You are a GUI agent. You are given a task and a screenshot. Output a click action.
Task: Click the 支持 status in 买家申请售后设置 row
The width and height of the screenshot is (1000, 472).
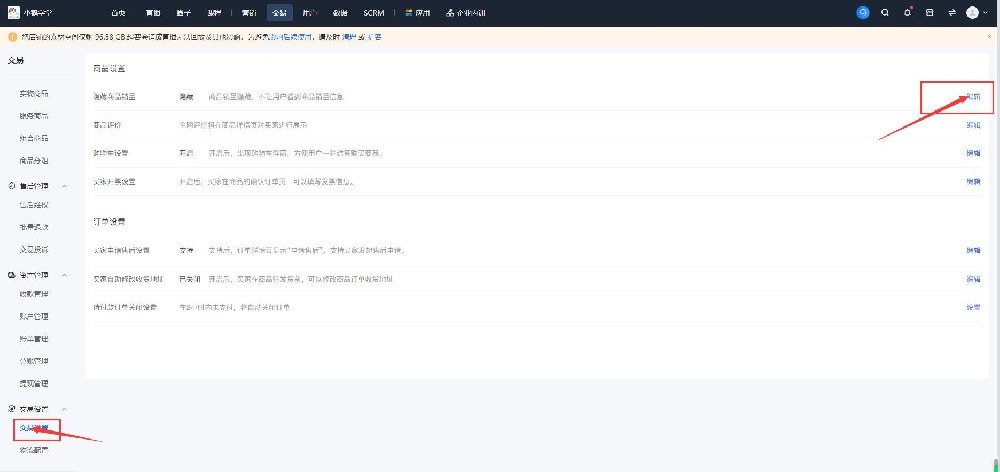(186, 250)
